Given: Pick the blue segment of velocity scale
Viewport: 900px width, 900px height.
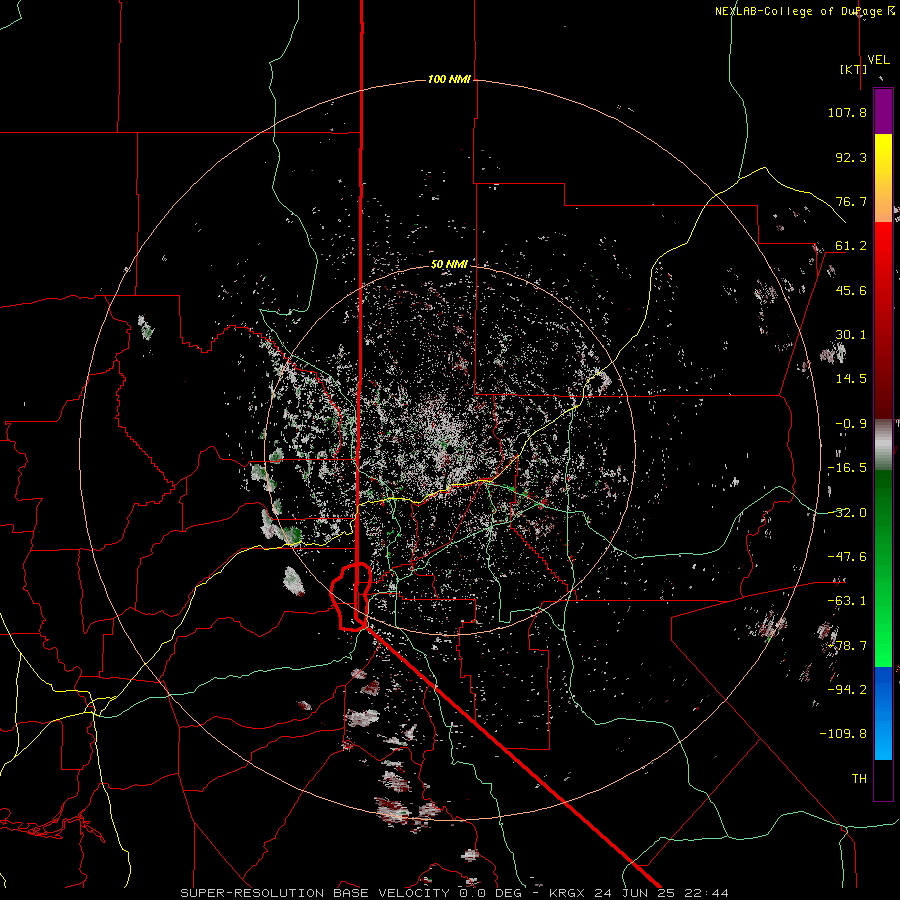Looking at the screenshot, I should point(883,713).
